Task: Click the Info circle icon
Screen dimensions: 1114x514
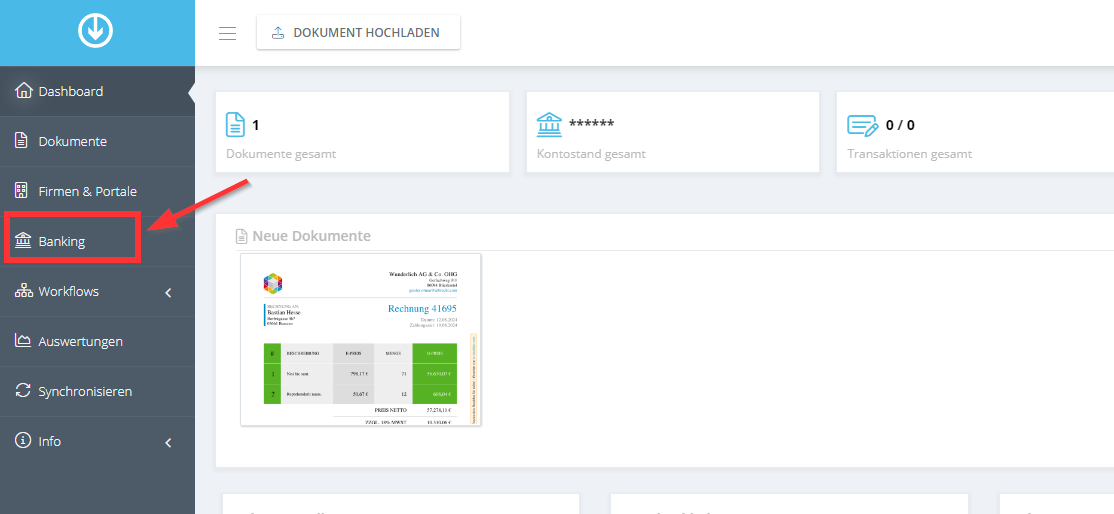Action: 23,440
